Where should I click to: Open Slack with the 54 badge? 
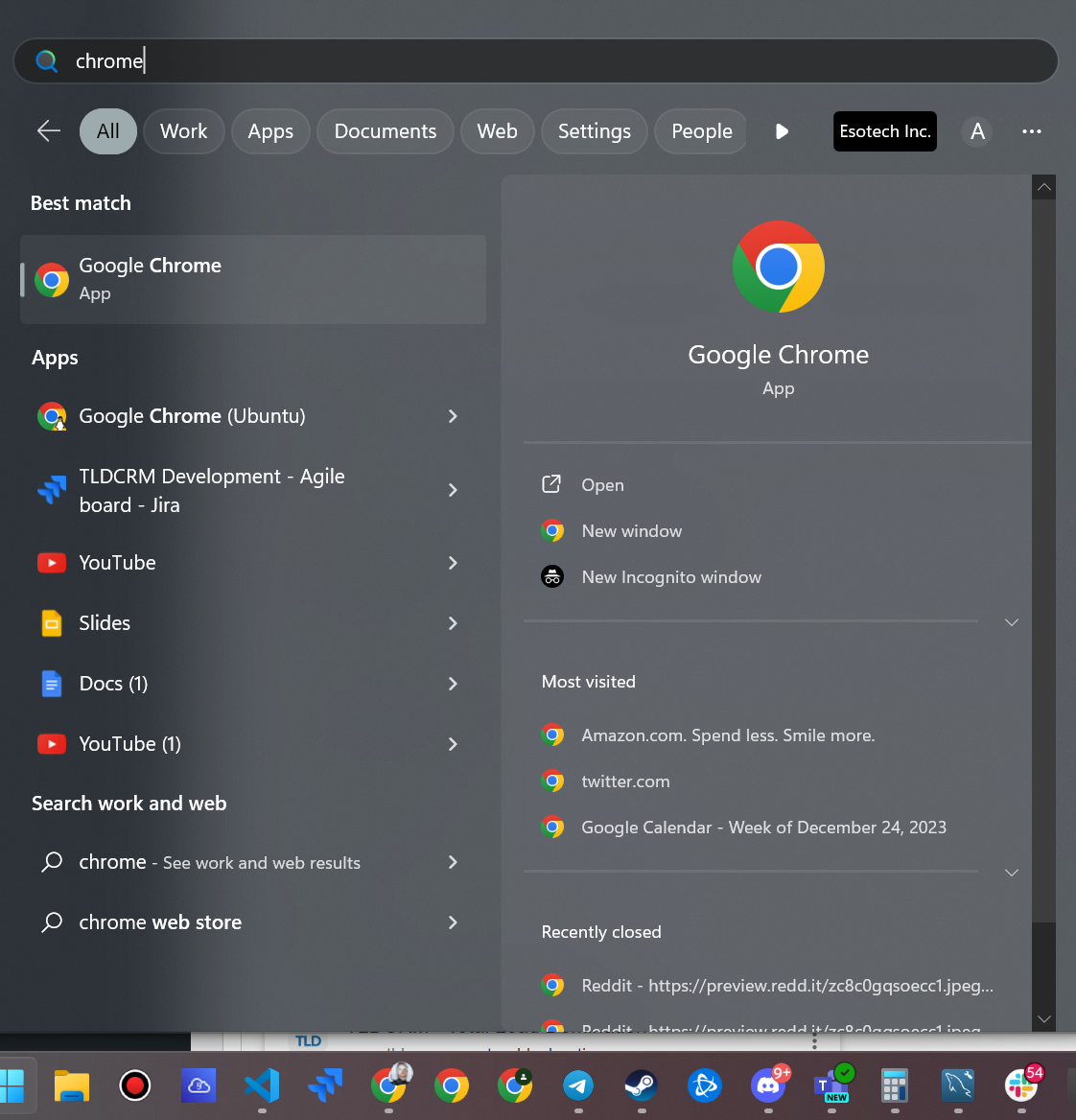click(x=1022, y=1085)
